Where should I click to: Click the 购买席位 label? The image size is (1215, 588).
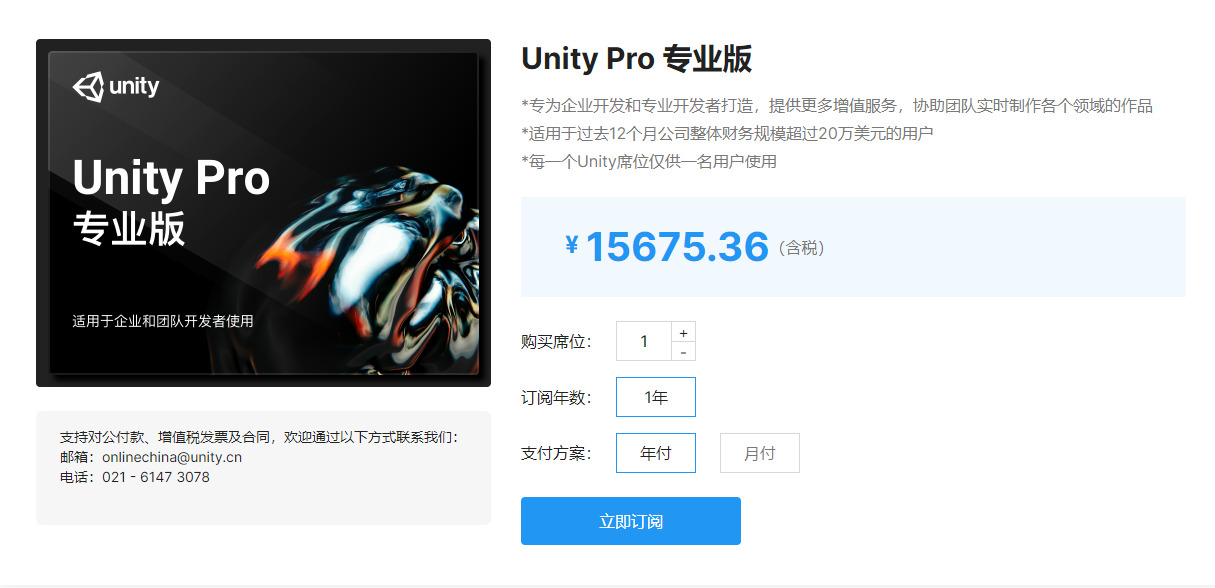556,342
